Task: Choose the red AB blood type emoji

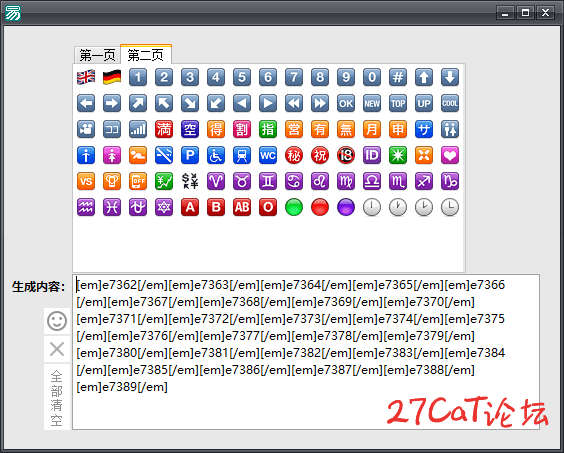Action: (x=242, y=207)
